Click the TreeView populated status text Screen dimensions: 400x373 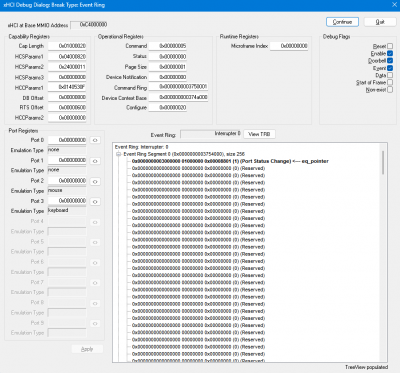point(366,367)
